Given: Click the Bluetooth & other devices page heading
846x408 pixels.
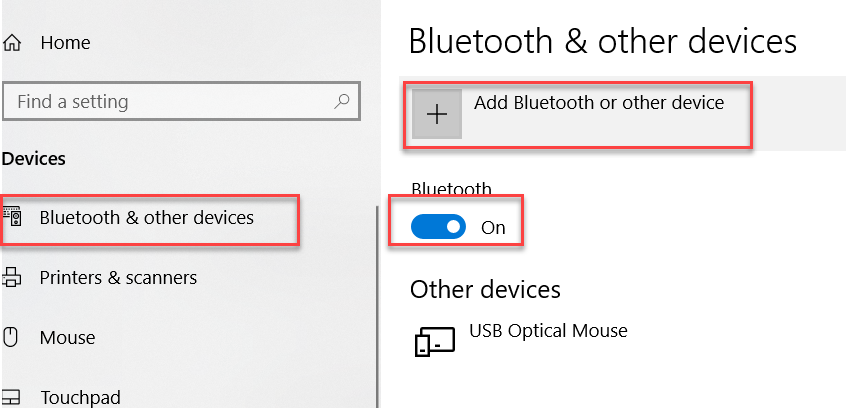Looking at the screenshot, I should pyautogui.click(x=603, y=41).
